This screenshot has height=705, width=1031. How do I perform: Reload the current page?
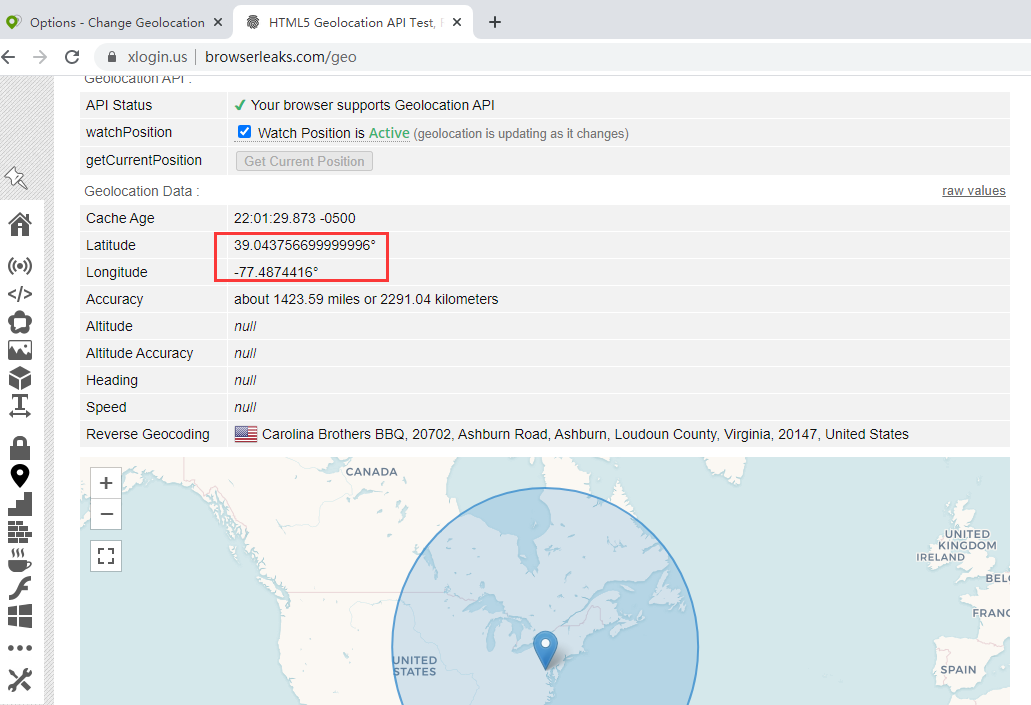pos(72,57)
